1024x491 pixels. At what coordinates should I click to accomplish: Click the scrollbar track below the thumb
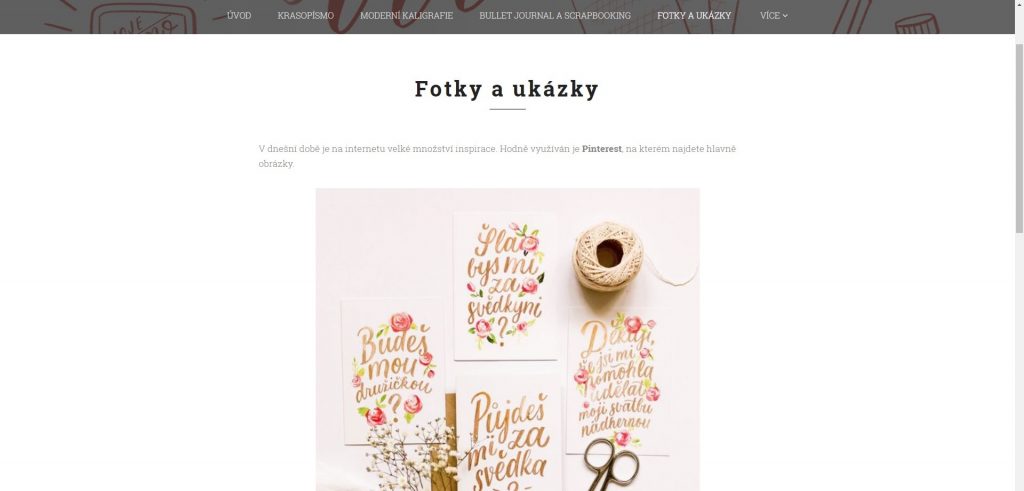[1019, 359]
